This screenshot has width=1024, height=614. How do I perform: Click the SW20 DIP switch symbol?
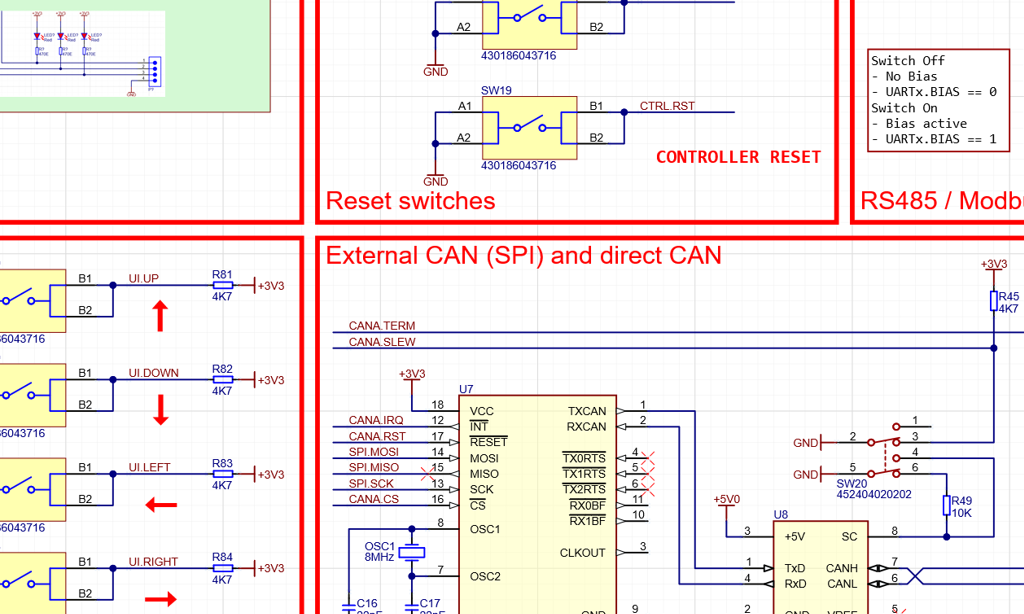point(882,456)
